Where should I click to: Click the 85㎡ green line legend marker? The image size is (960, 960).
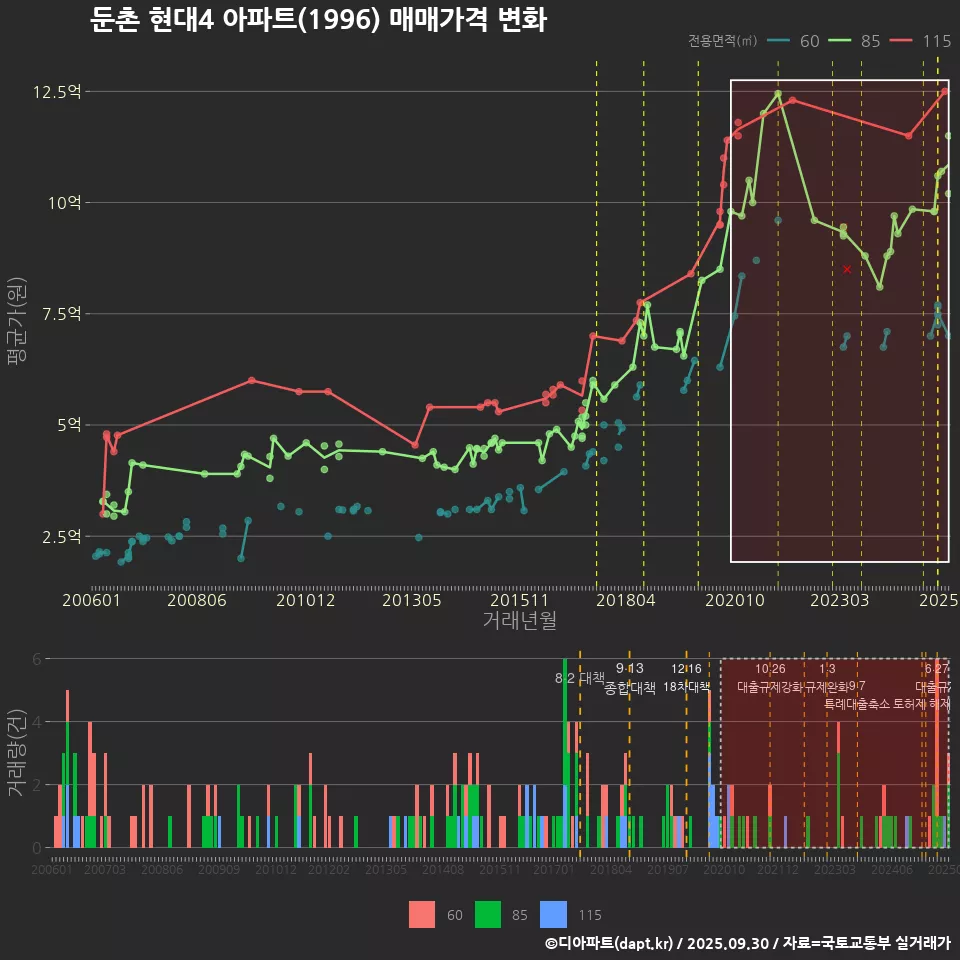click(x=840, y=41)
